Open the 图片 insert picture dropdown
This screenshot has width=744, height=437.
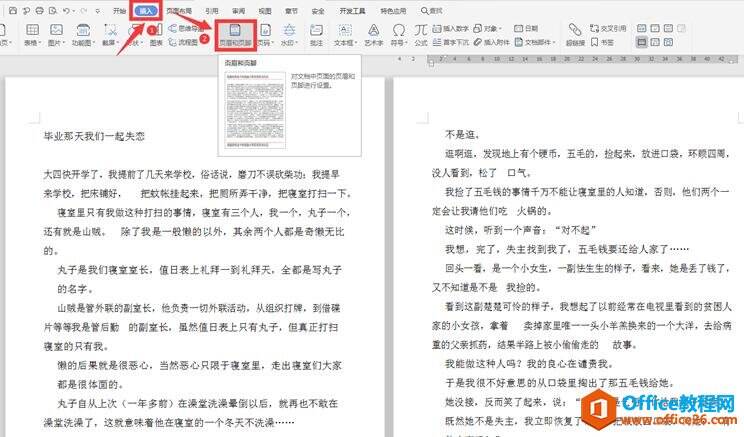pyautogui.click(x=56, y=35)
